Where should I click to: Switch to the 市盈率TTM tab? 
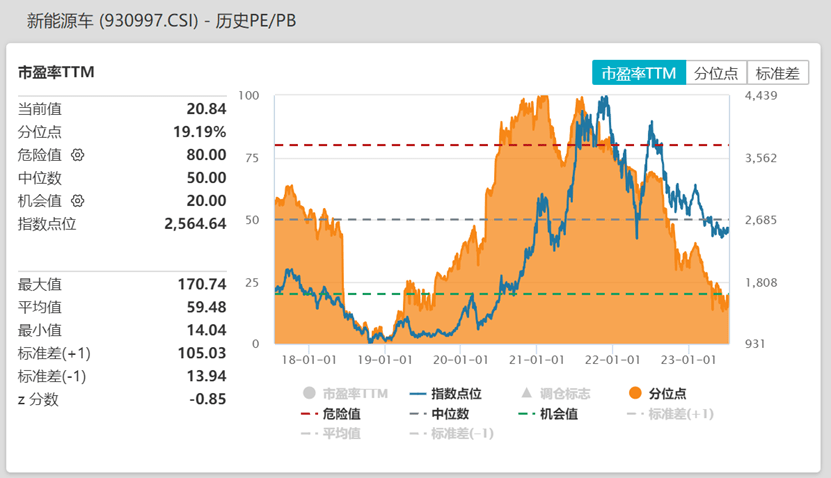click(x=639, y=73)
